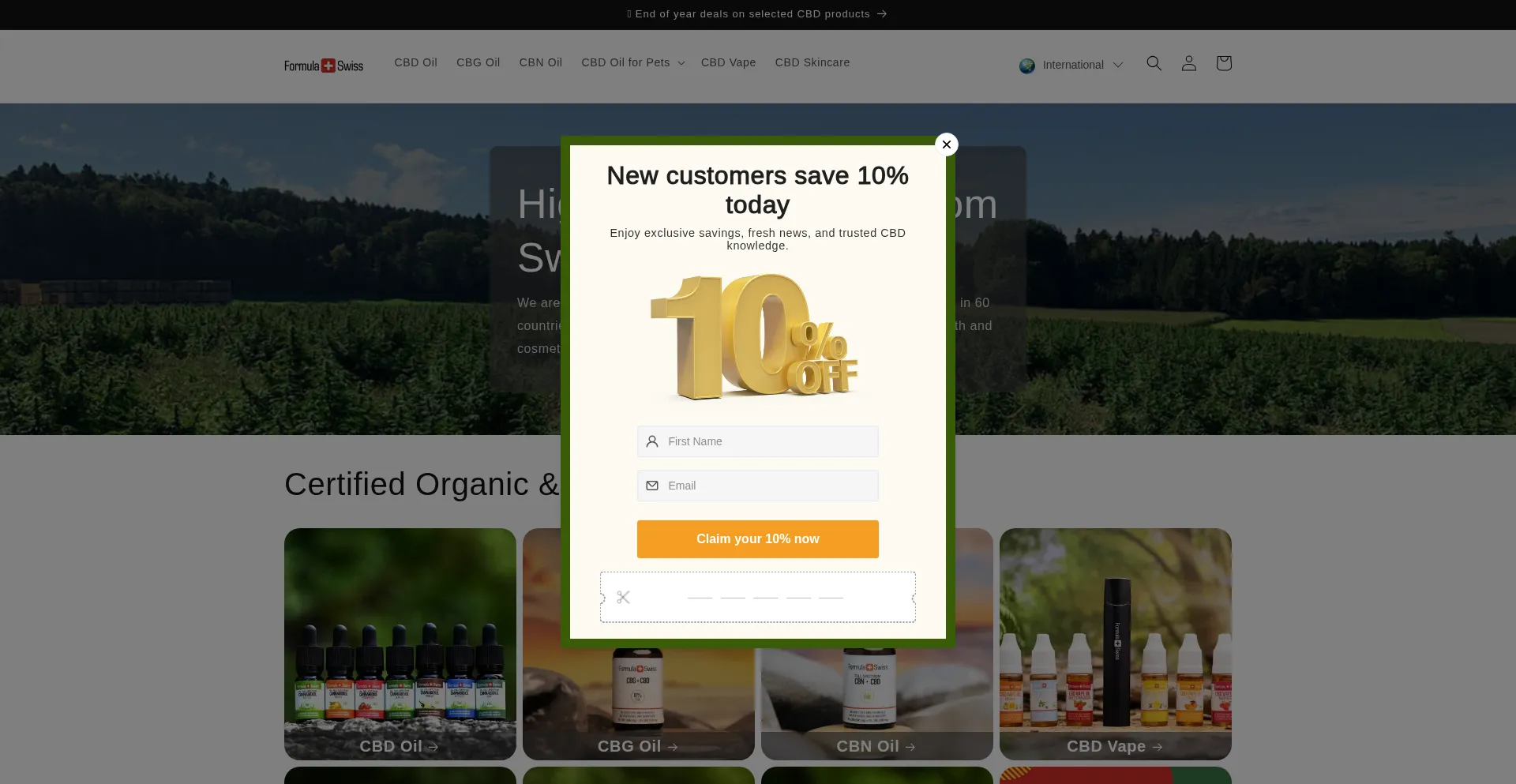Click the International globe icon
Viewport: 1516px width, 784px height.
(x=1026, y=66)
